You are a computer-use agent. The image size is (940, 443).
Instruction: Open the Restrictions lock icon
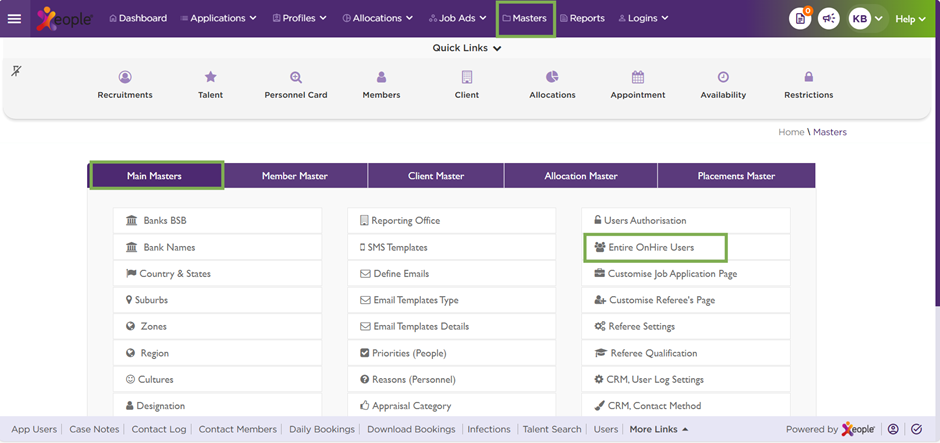point(809,77)
